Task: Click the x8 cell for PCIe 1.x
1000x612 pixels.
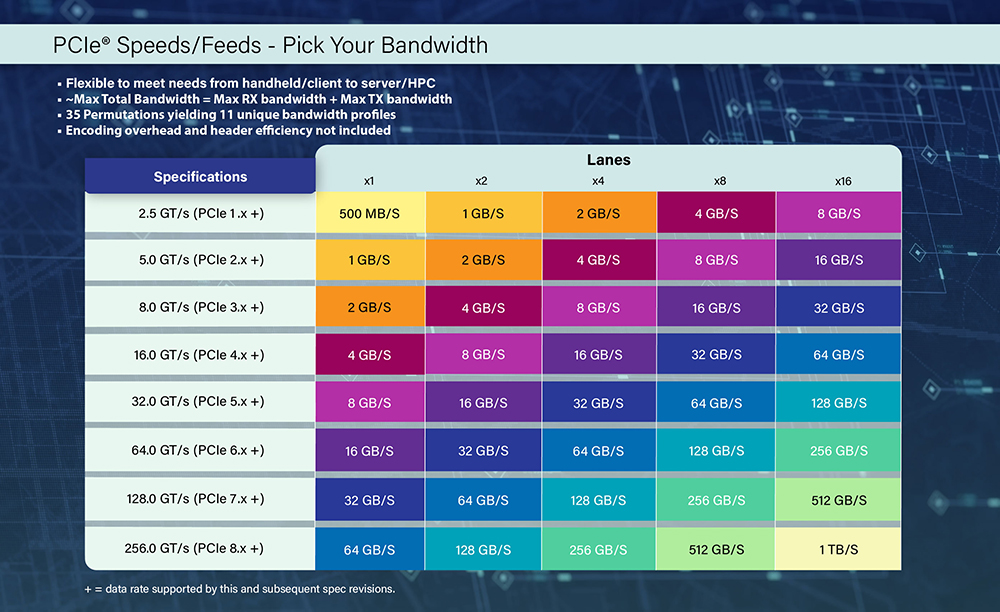Action: coord(716,214)
